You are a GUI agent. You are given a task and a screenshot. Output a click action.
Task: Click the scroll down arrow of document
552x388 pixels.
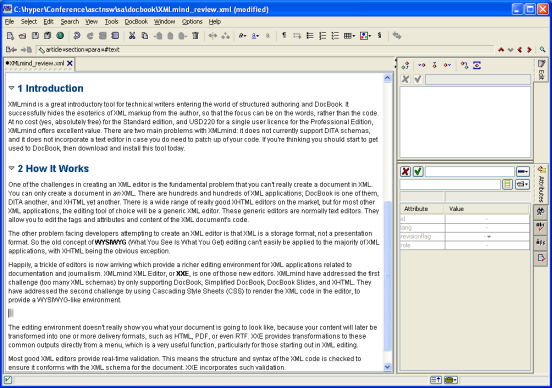388,367
